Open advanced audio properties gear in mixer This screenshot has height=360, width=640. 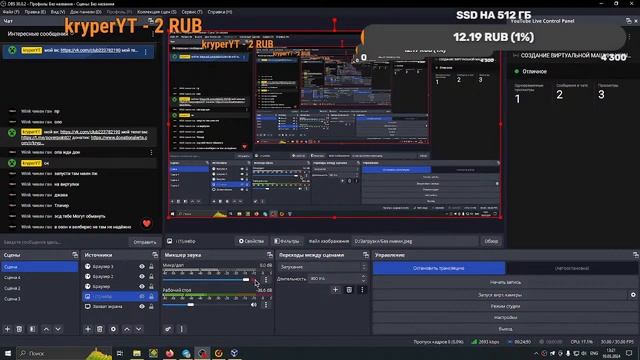point(168,329)
